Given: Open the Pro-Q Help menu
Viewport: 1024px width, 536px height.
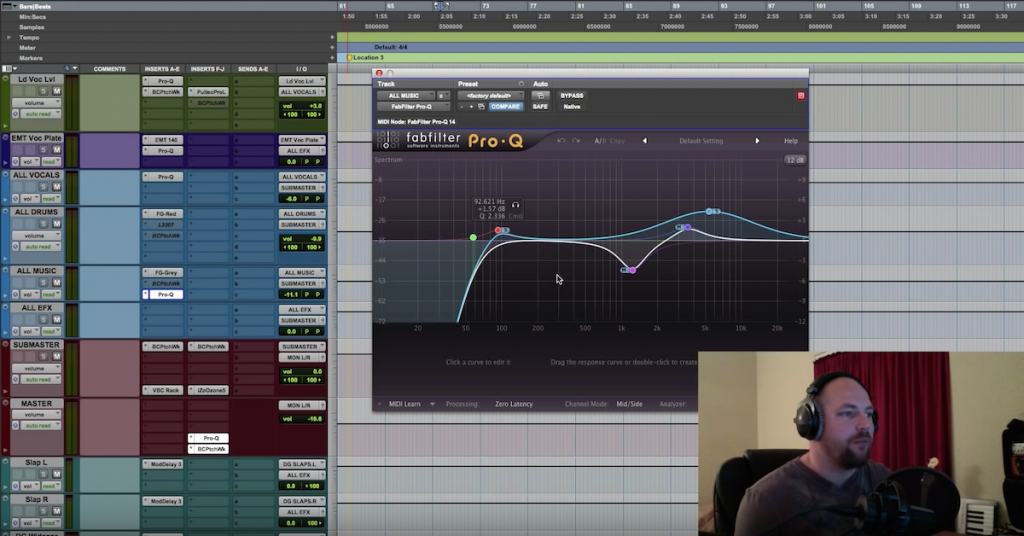Looking at the screenshot, I should pyautogui.click(x=790, y=140).
